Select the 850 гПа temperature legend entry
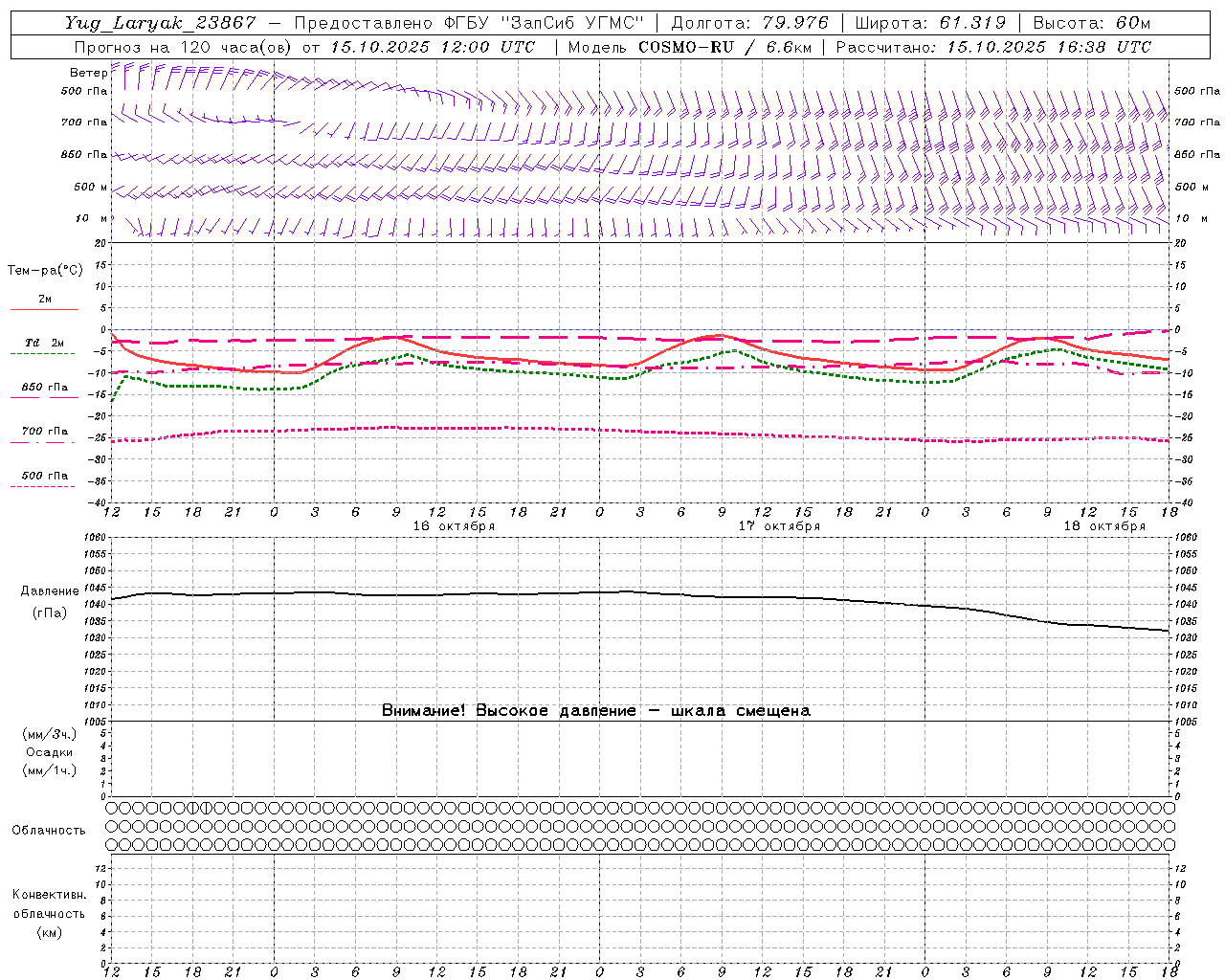The width and height of the screenshot is (1225, 980). pyautogui.click(x=44, y=389)
